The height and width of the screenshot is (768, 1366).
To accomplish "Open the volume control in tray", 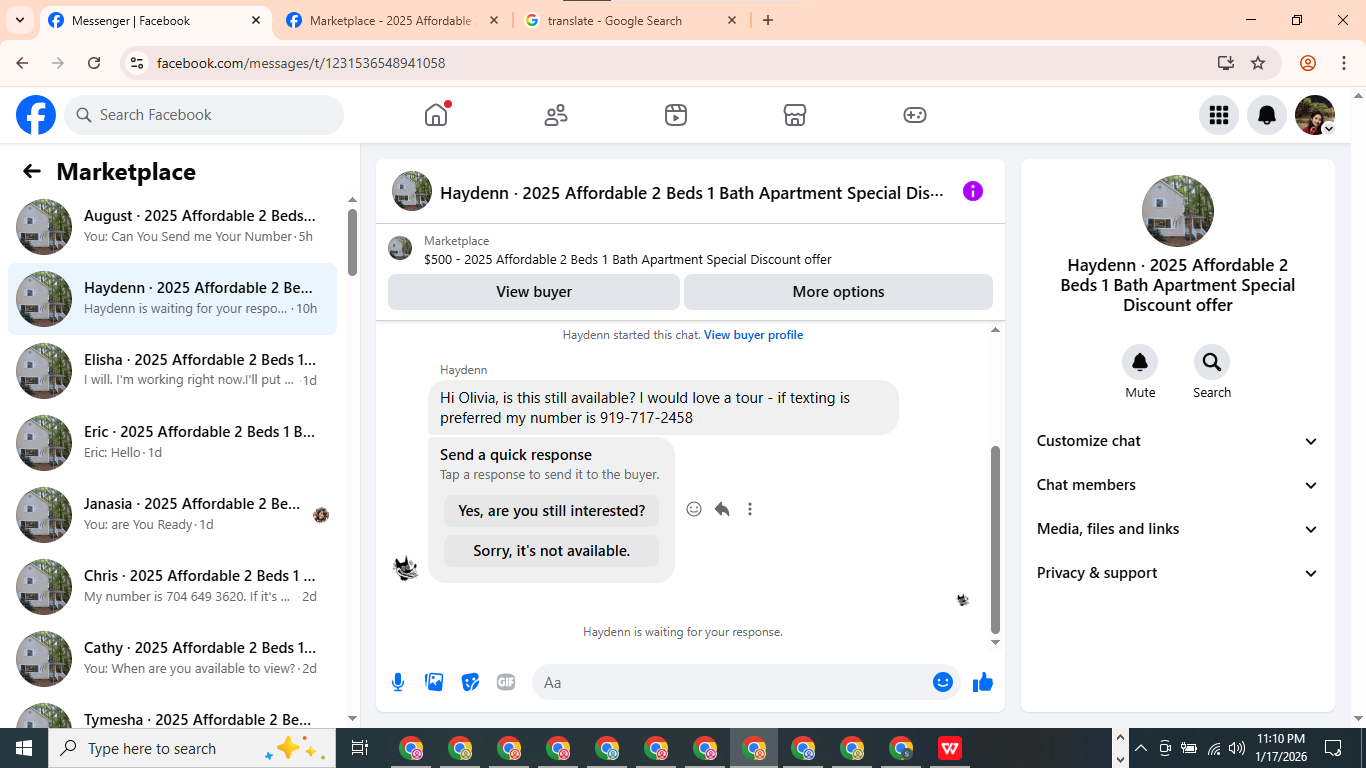I will 1237,748.
